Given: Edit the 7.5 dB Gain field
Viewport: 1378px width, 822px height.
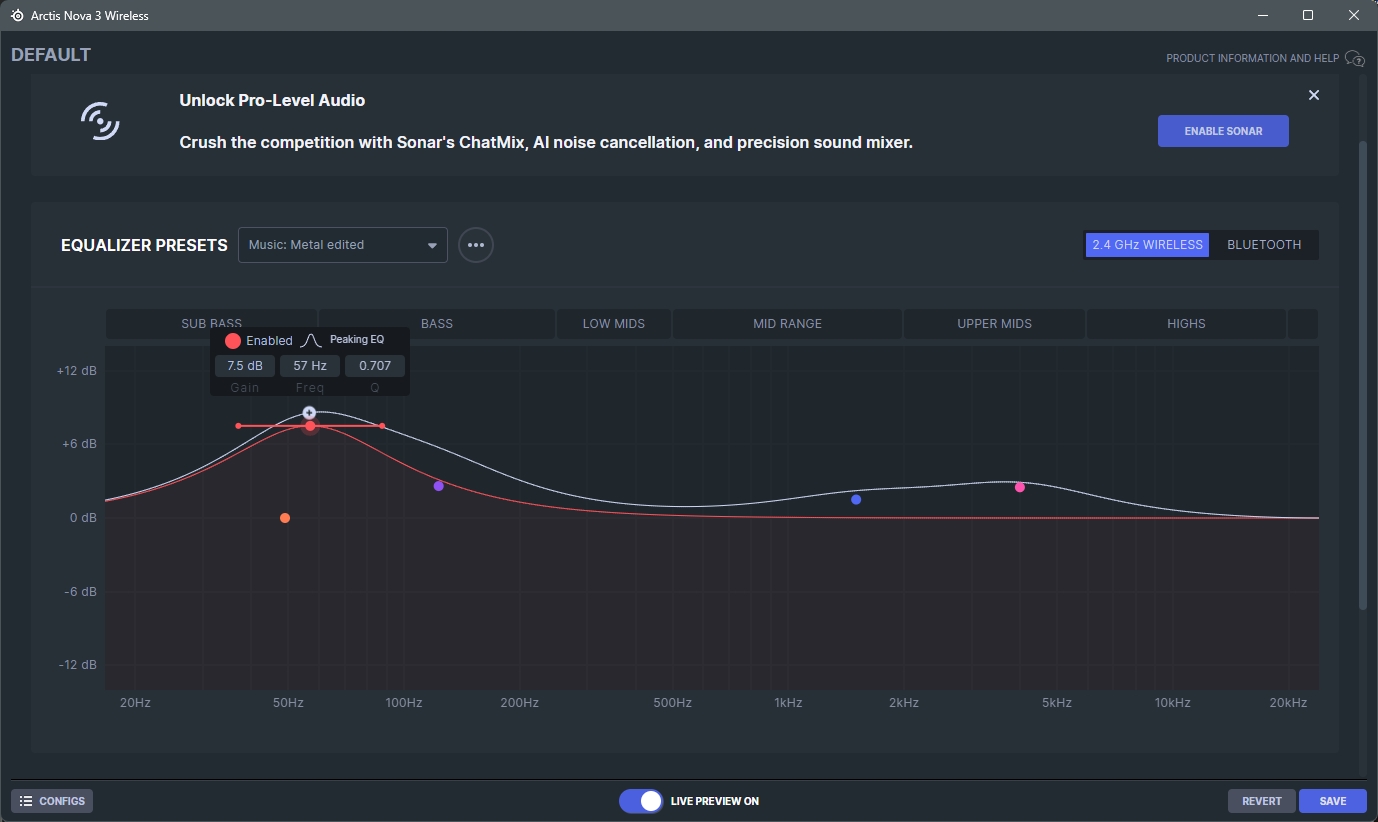Looking at the screenshot, I should [245, 366].
